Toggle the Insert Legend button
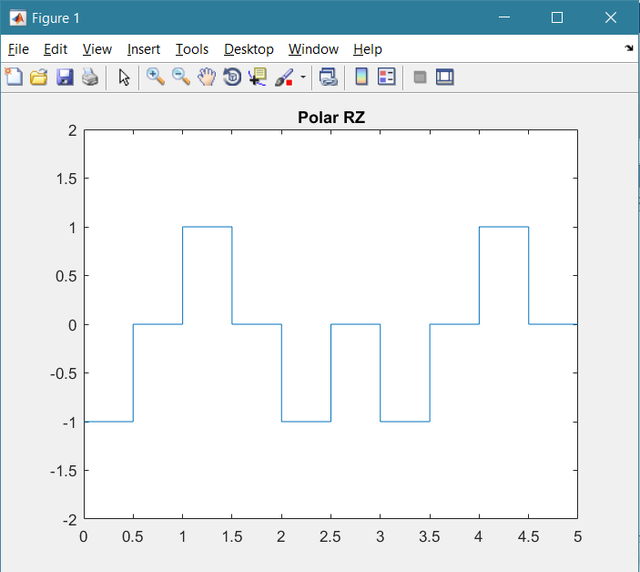 pyautogui.click(x=387, y=77)
